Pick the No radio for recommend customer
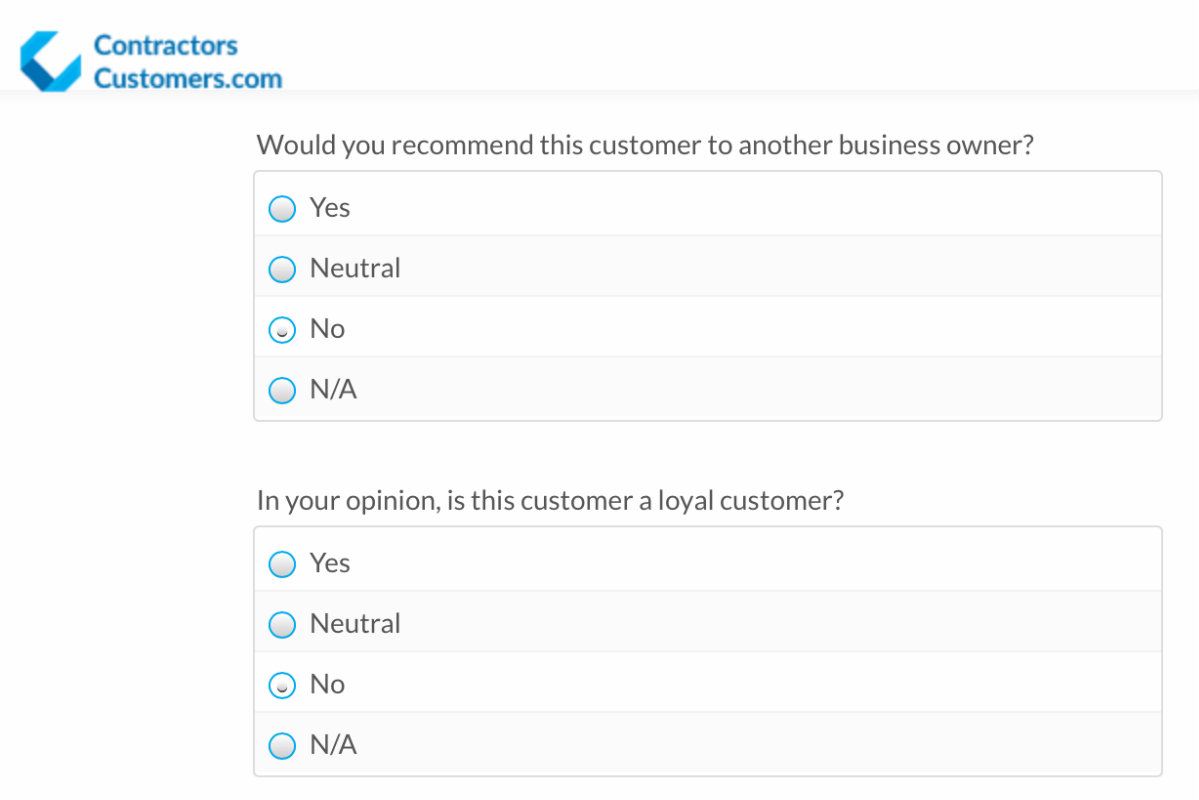This screenshot has height=800, width=1199. pos(283,330)
